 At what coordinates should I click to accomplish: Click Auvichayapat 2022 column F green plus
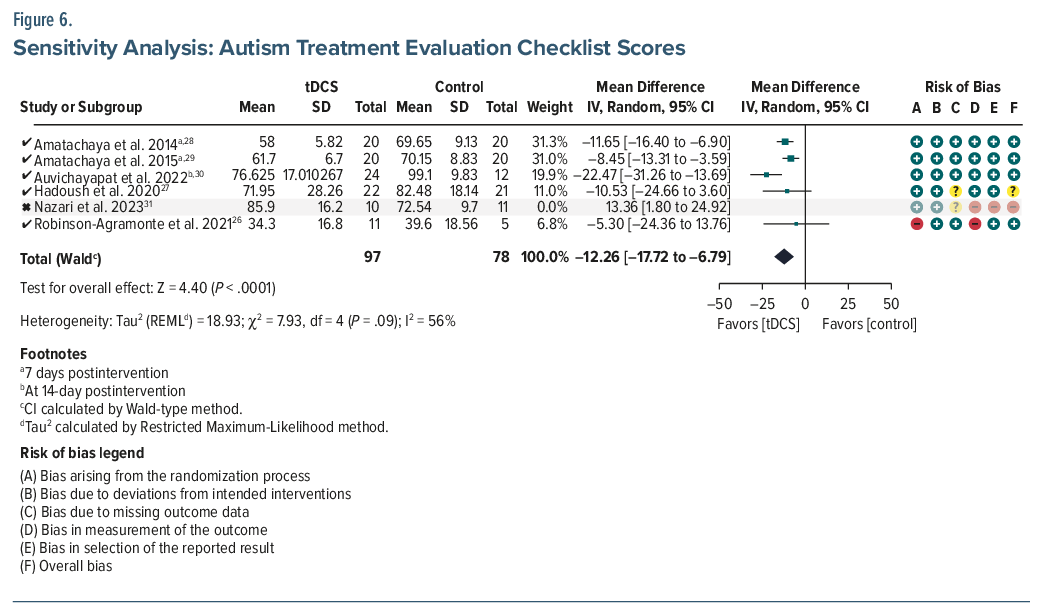[1014, 174]
